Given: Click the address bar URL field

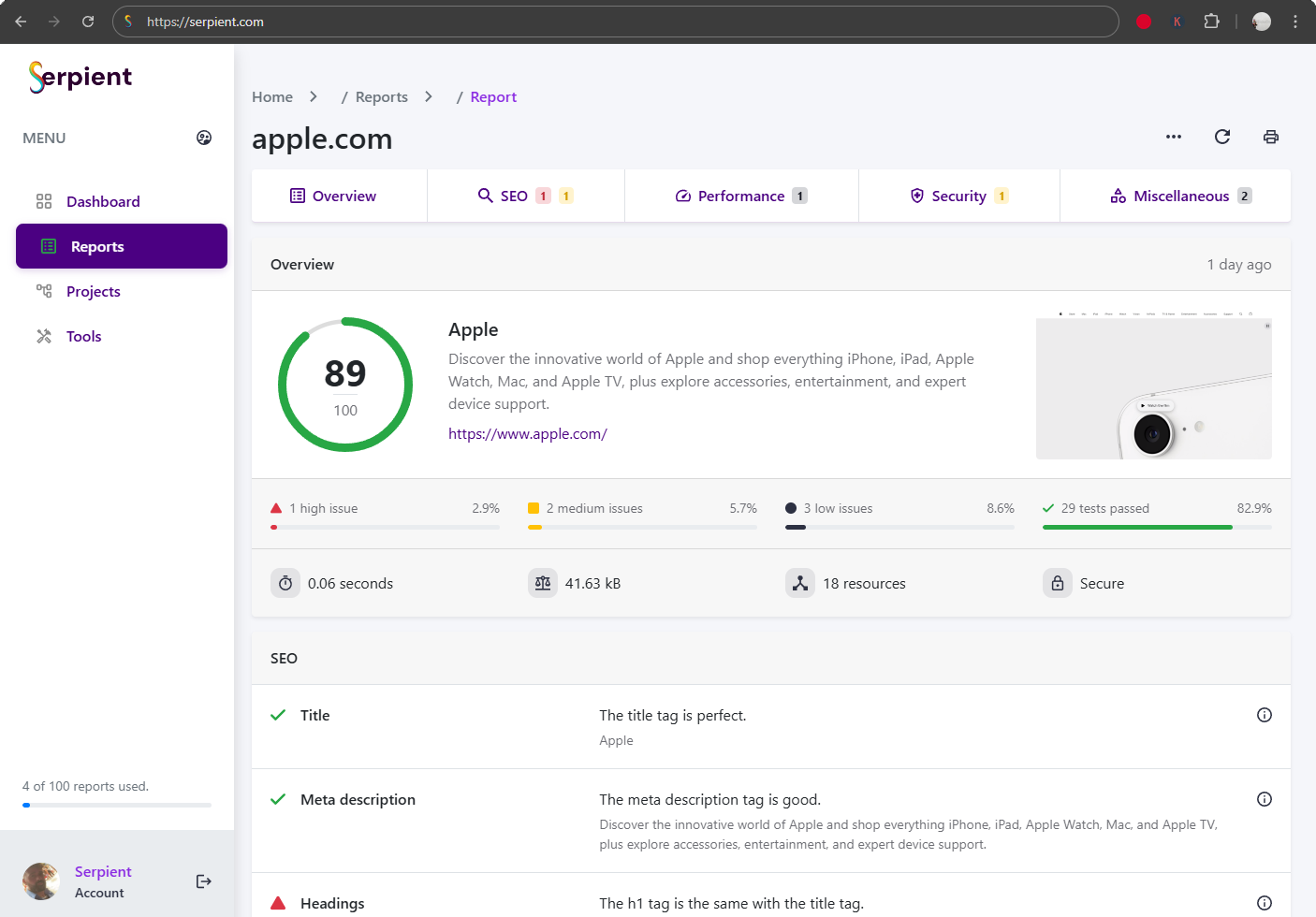Looking at the screenshot, I should 616,22.
